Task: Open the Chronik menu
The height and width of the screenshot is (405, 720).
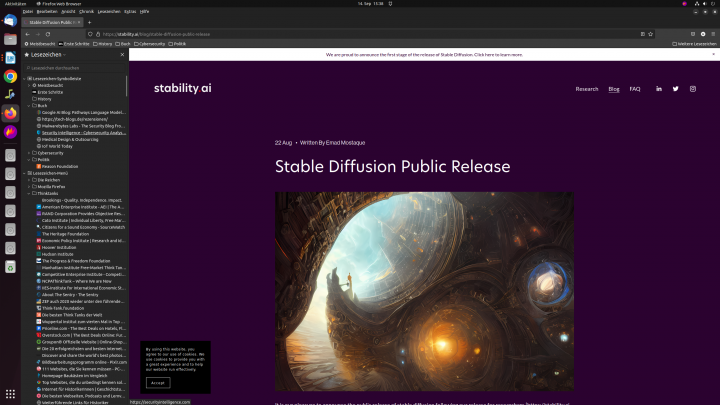Action: tap(86, 11)
